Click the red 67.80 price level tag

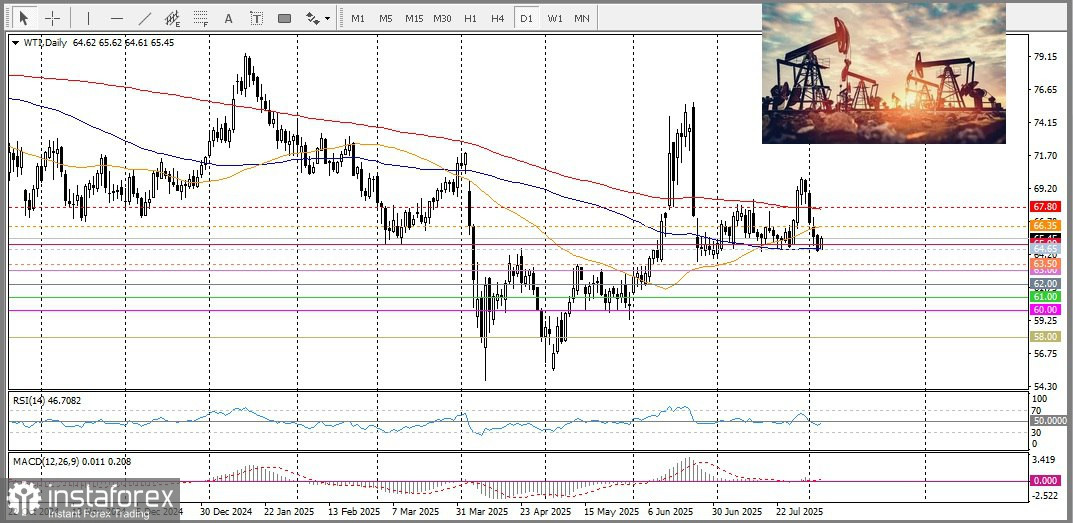coord(1046,207)
